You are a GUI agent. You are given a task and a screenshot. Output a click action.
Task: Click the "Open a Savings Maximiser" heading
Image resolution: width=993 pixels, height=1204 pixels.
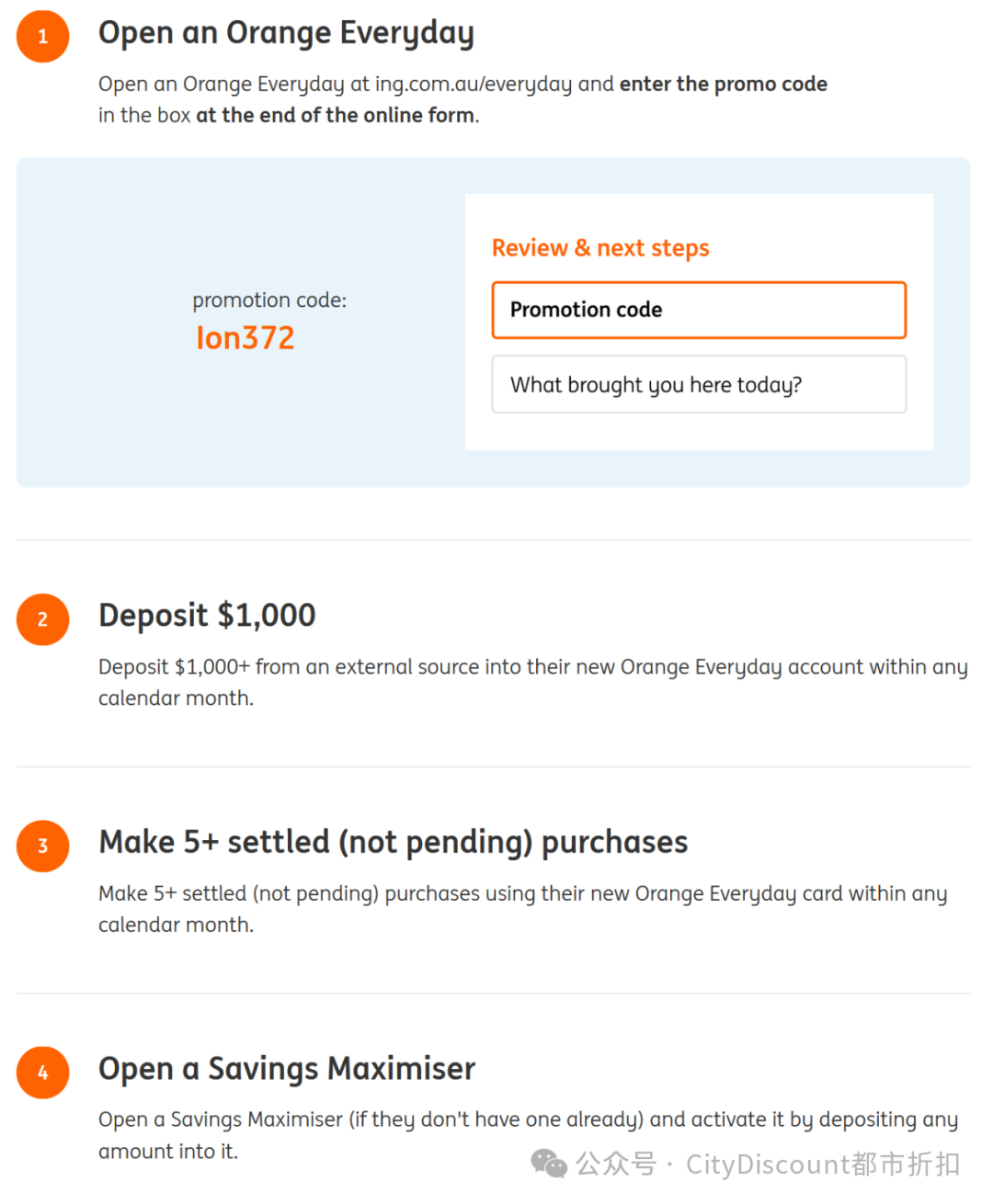click(287, 1069)
